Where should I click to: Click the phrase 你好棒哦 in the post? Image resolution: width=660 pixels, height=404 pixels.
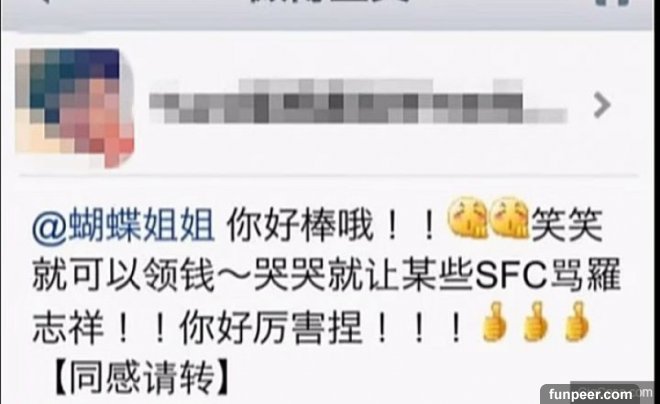pyautogui.click(x=301, y=226)
